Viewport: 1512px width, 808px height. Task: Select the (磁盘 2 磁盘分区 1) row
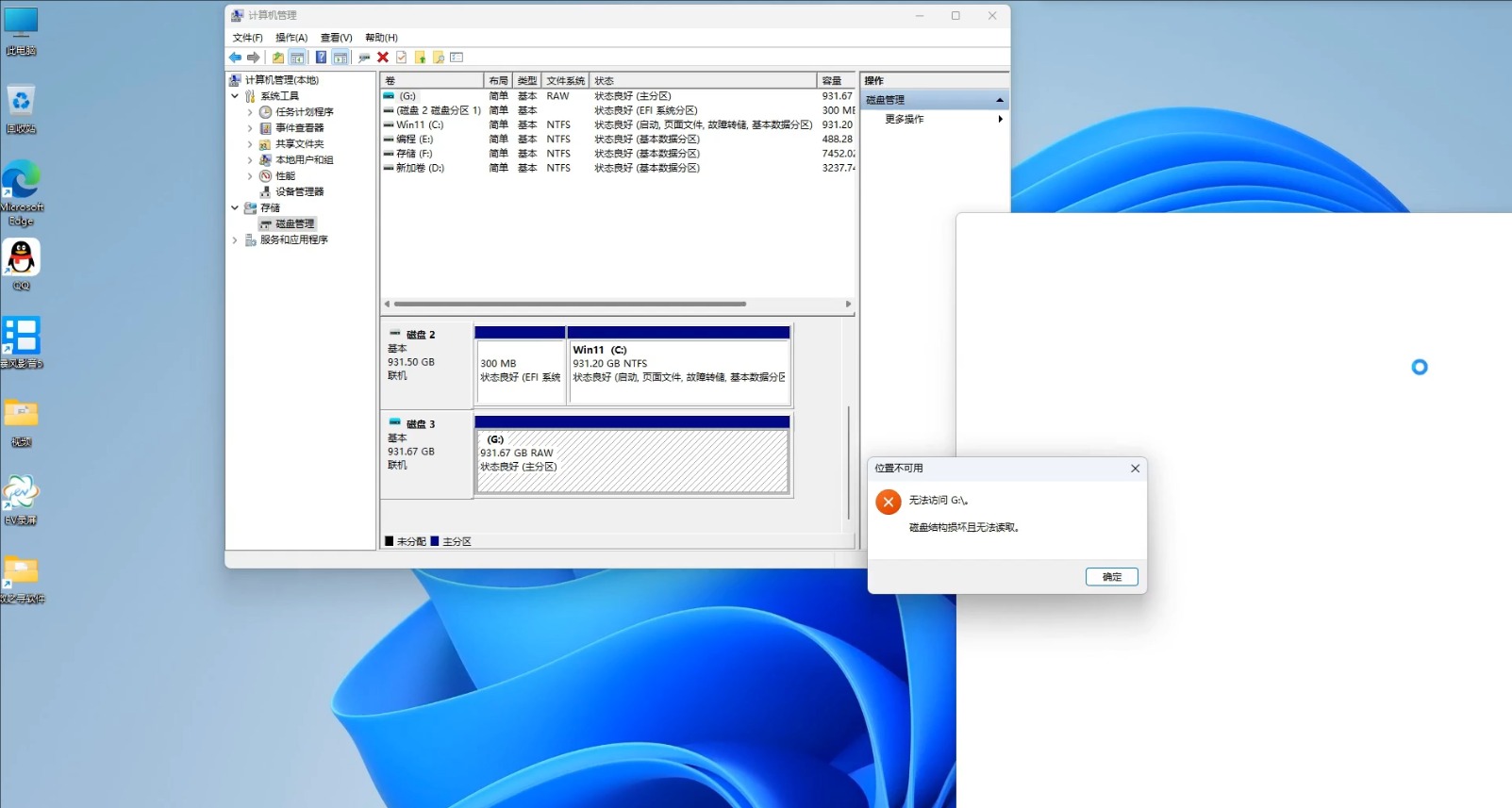pyautogui.click(x=618, y=110)
